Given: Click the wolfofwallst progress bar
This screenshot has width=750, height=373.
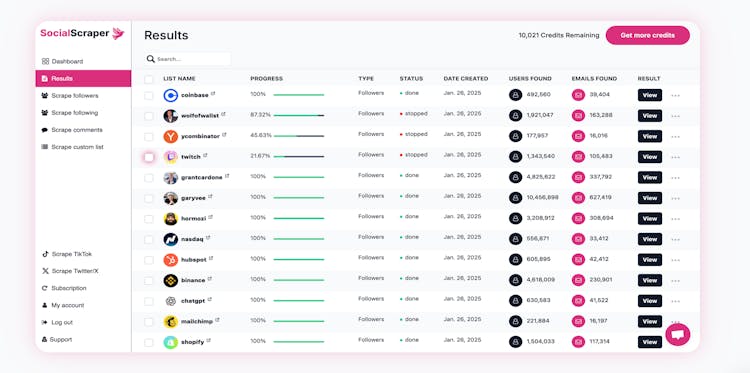Looking at the screenshot, I should tap(298, 115).
